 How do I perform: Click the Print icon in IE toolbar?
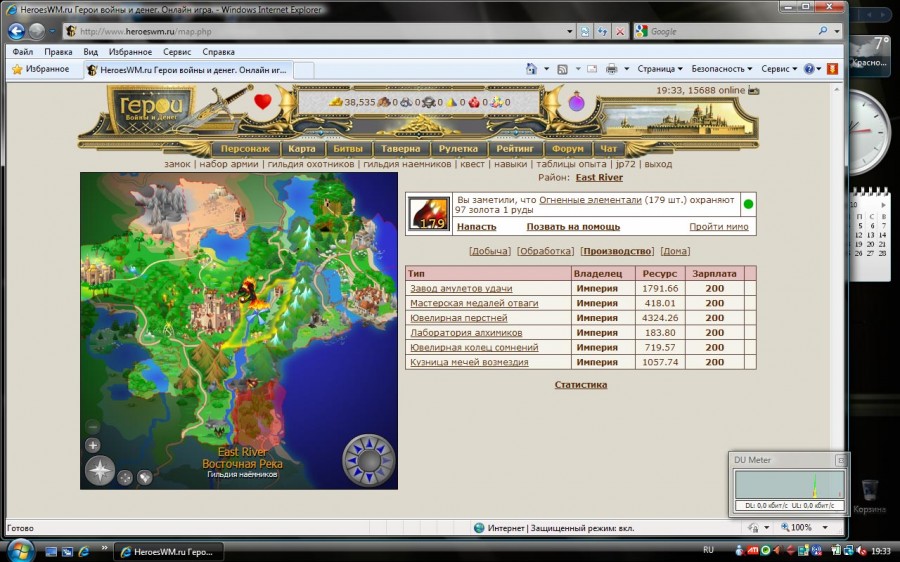(612, 69)
